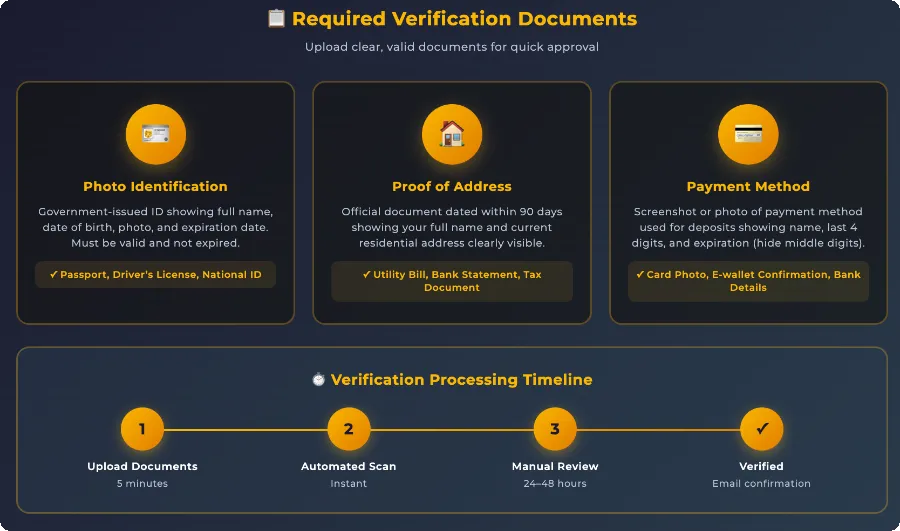Click the clipboard icon beside Required Verification Documents
Image resolution: width=900 pixels, height=531 pixels.
click(276, 18)
